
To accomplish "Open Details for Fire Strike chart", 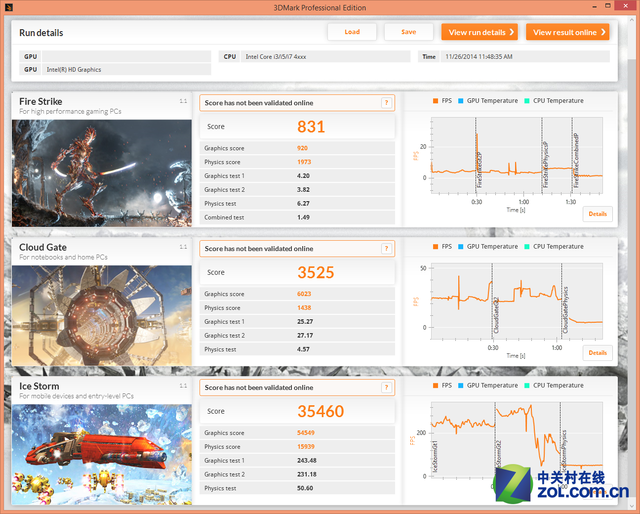I will [x=598, y=214].
